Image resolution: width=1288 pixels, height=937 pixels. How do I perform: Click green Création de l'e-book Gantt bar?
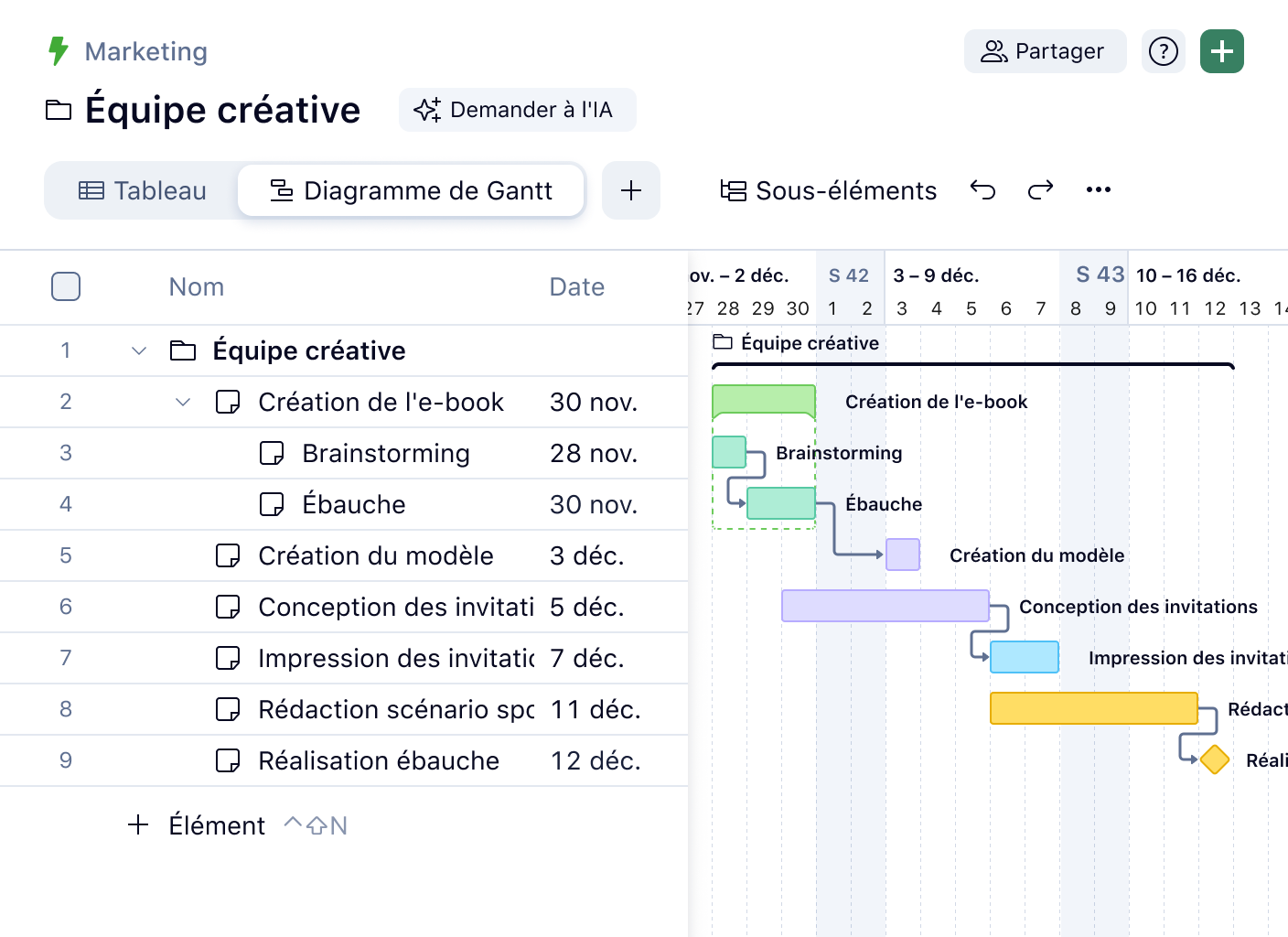pos(764,400)
